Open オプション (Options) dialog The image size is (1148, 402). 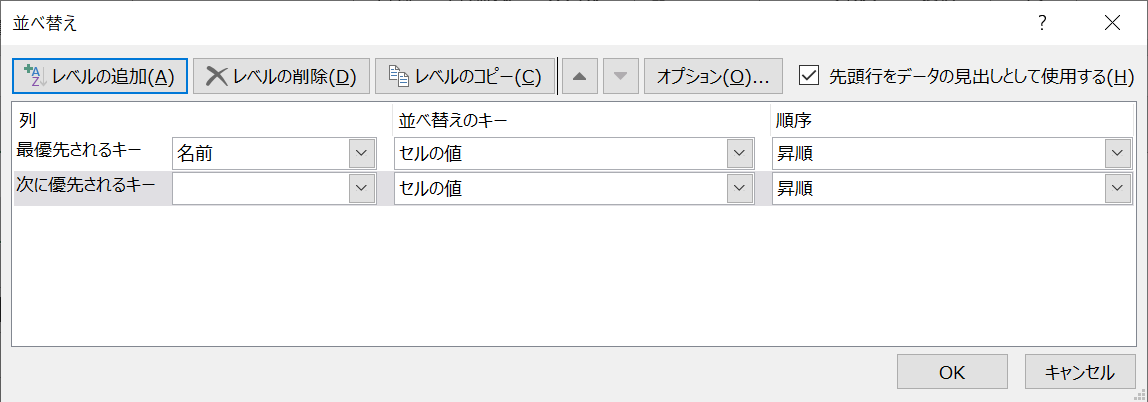tap(713, 76)
